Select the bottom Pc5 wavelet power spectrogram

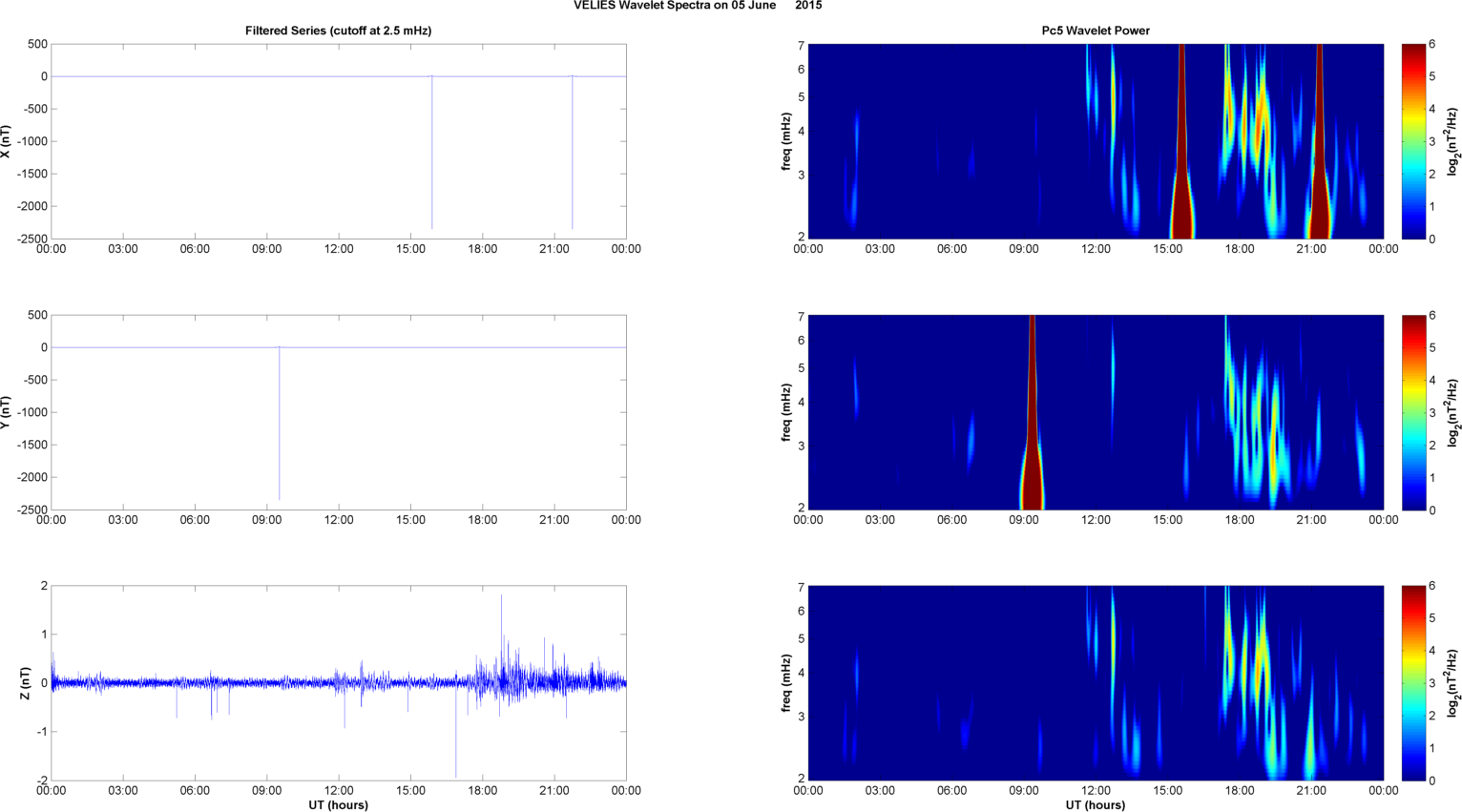coord(1096,683)
